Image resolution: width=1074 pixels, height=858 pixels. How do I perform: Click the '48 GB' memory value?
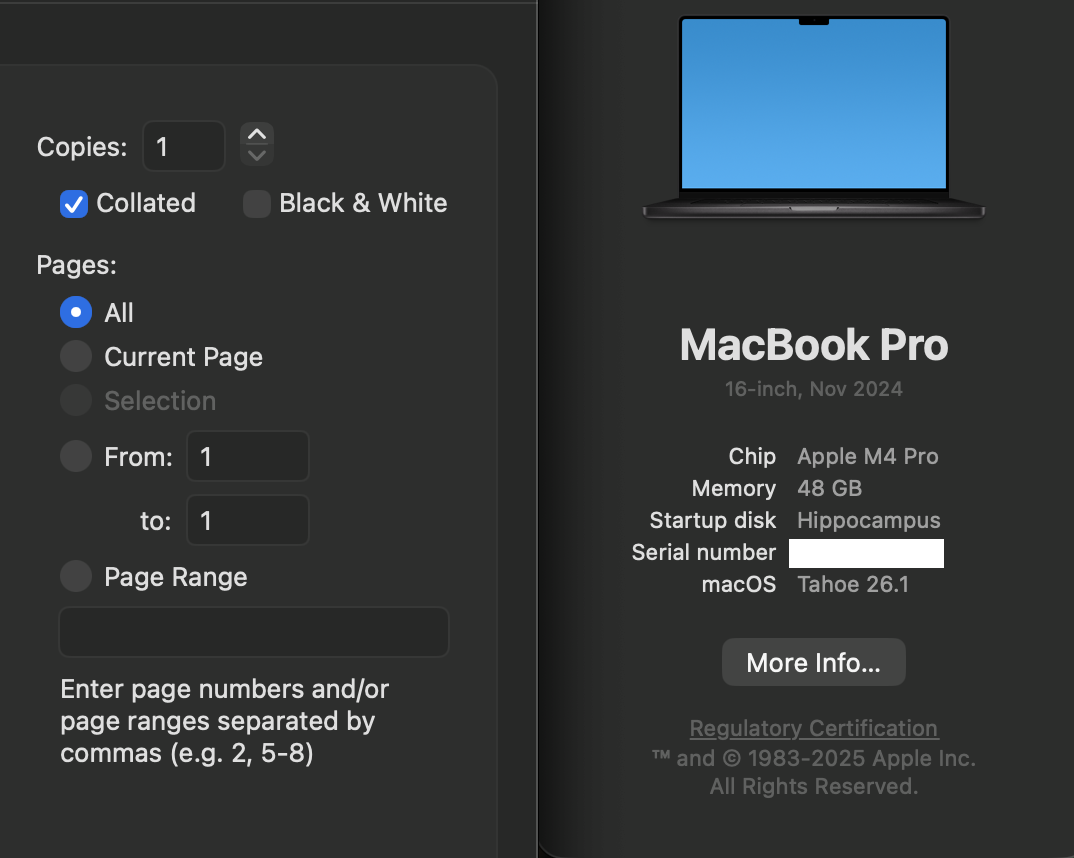(829, 488)
